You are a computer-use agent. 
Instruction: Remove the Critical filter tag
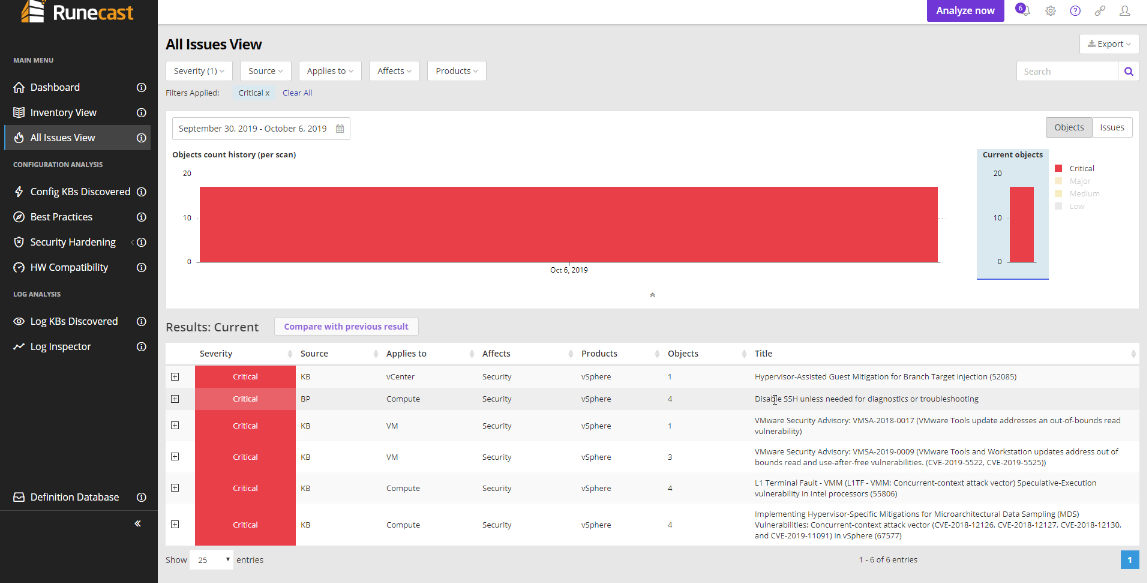tap(254, 93)
